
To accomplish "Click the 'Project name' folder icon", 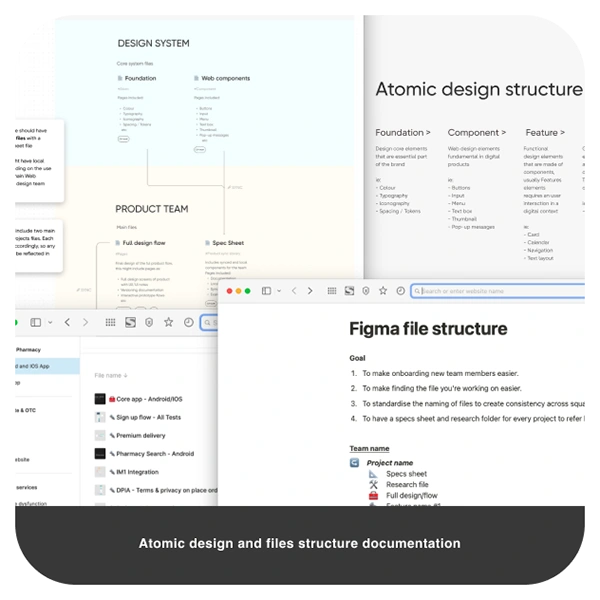I will (x=355, y=463).
